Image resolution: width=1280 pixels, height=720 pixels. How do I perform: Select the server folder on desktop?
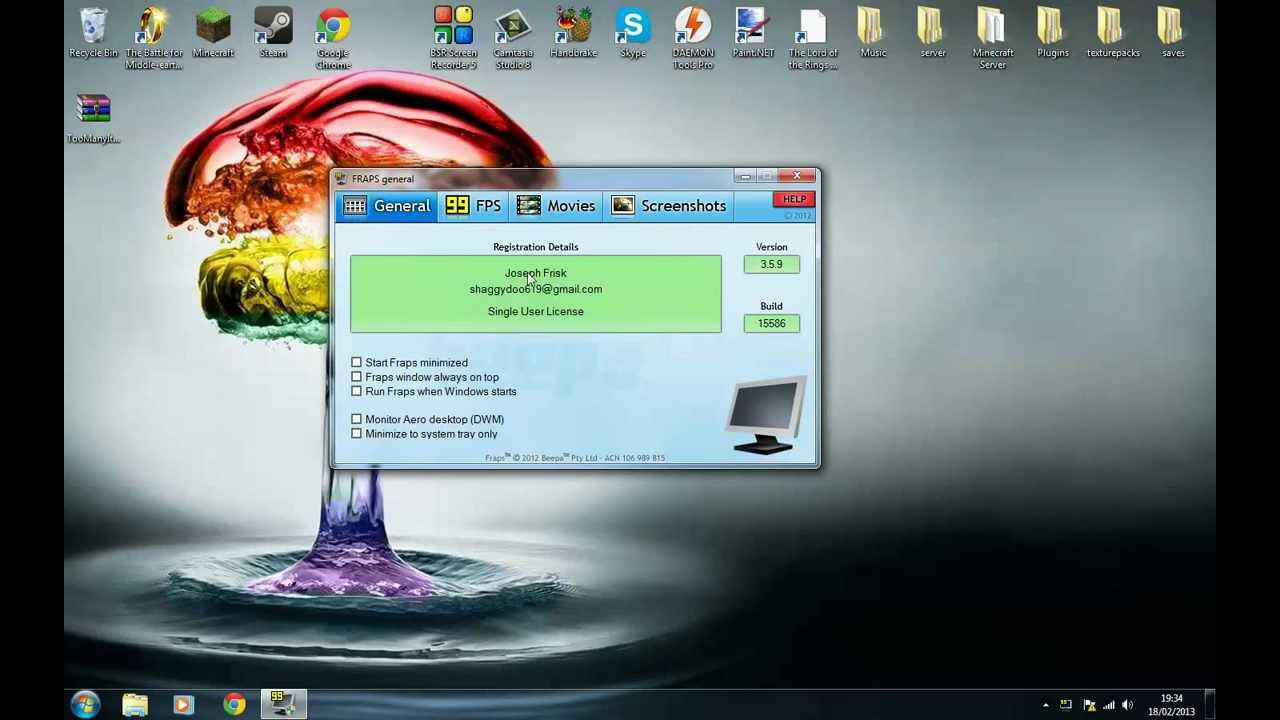(x=933, y=33)
